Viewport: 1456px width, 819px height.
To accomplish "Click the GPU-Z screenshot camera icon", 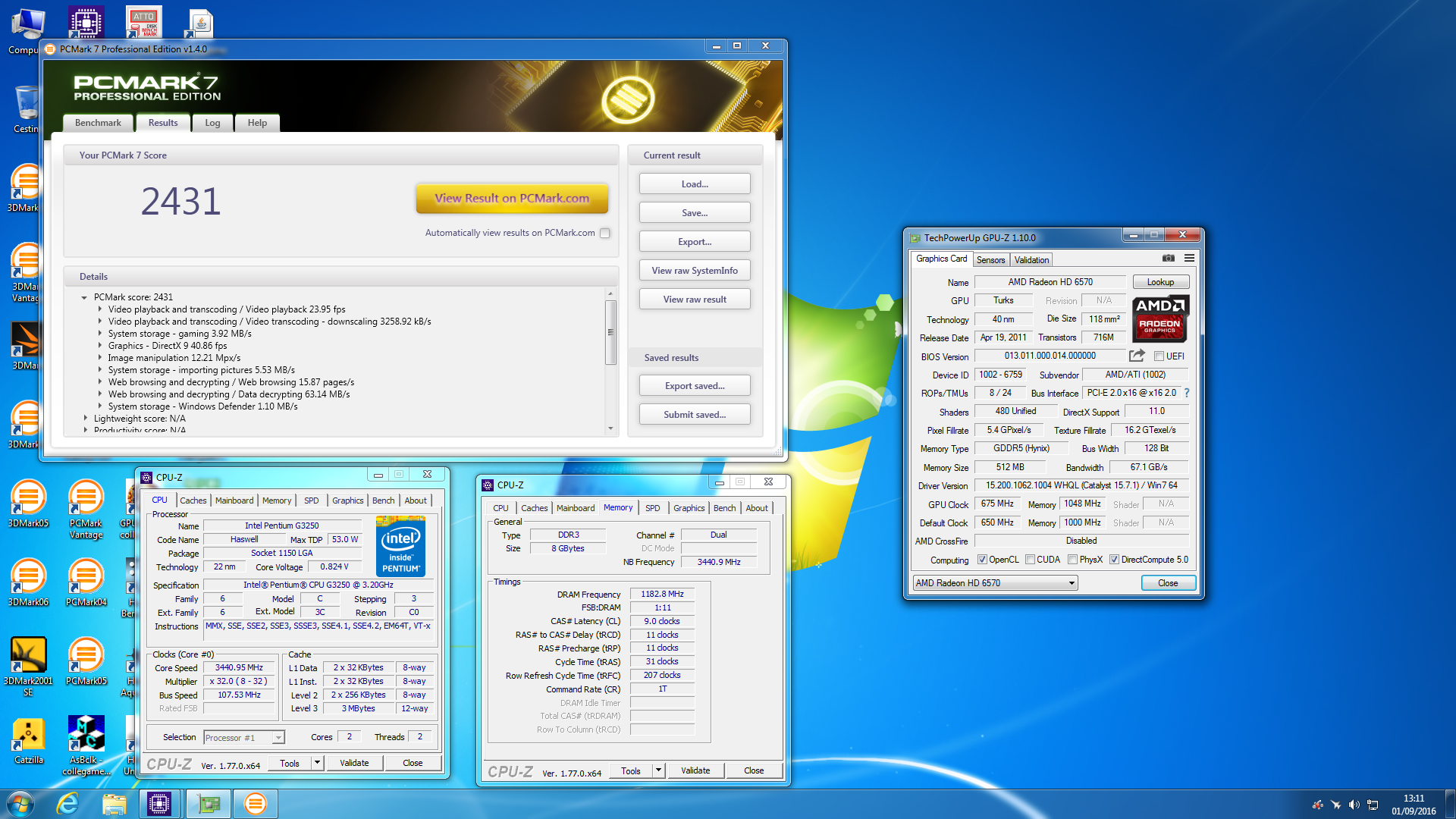I will click(1169, 259).
